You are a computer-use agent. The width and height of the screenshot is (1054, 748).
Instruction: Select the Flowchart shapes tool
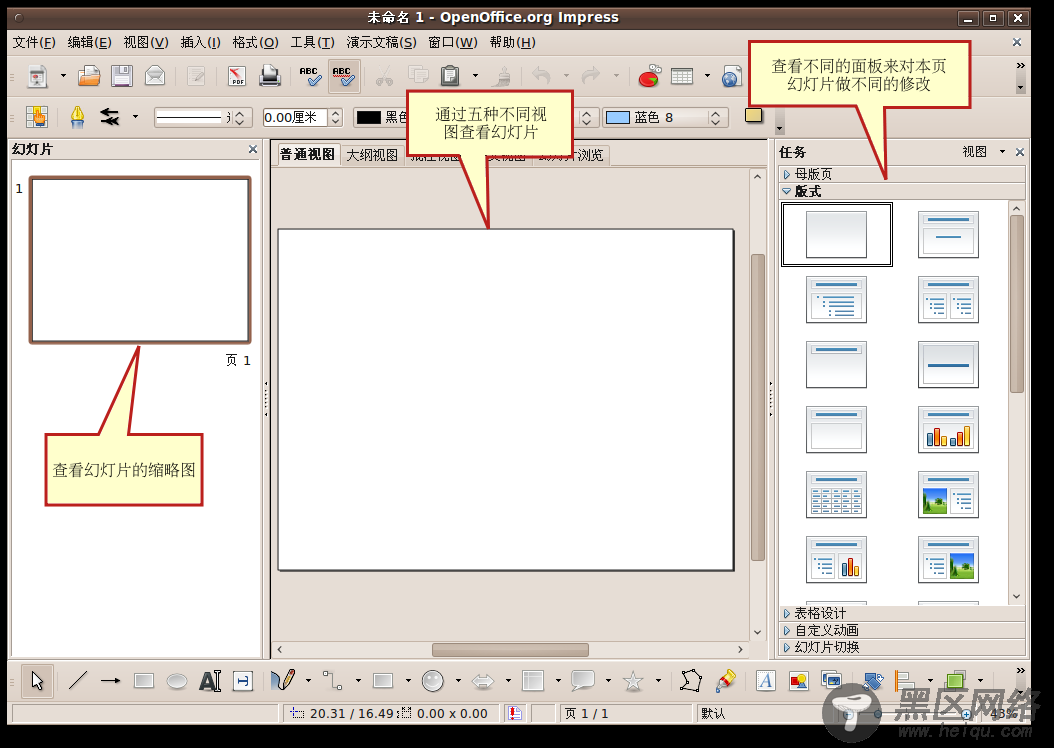(533, 681)
